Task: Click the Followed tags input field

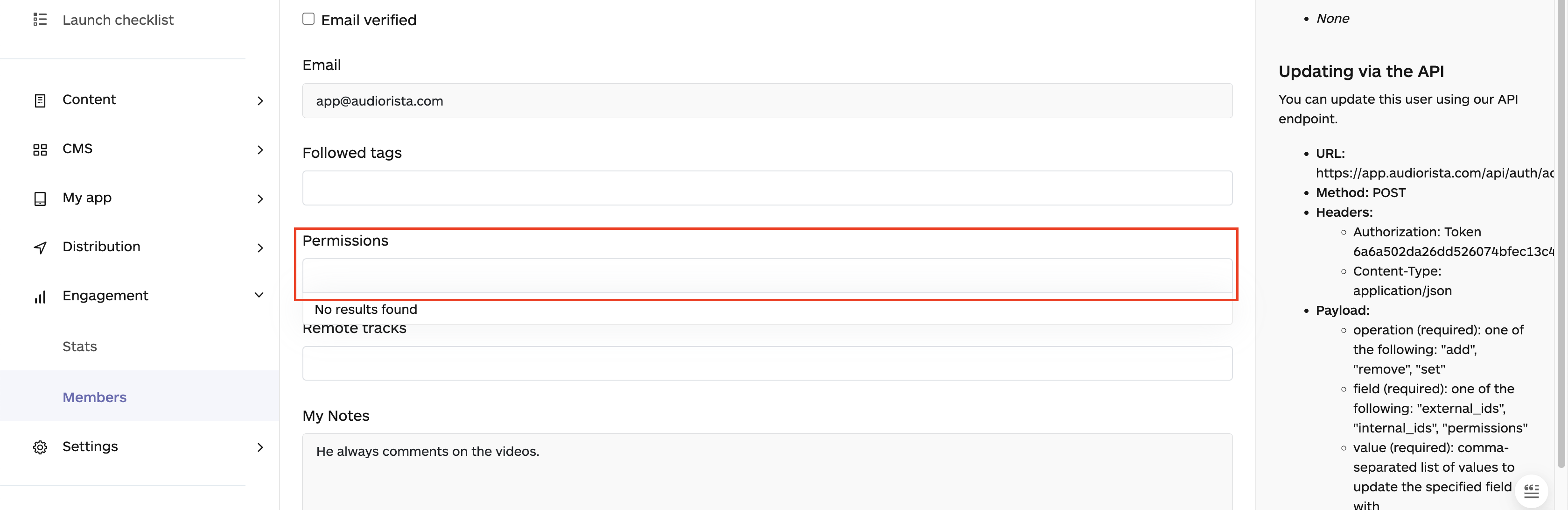Action: 767,188
